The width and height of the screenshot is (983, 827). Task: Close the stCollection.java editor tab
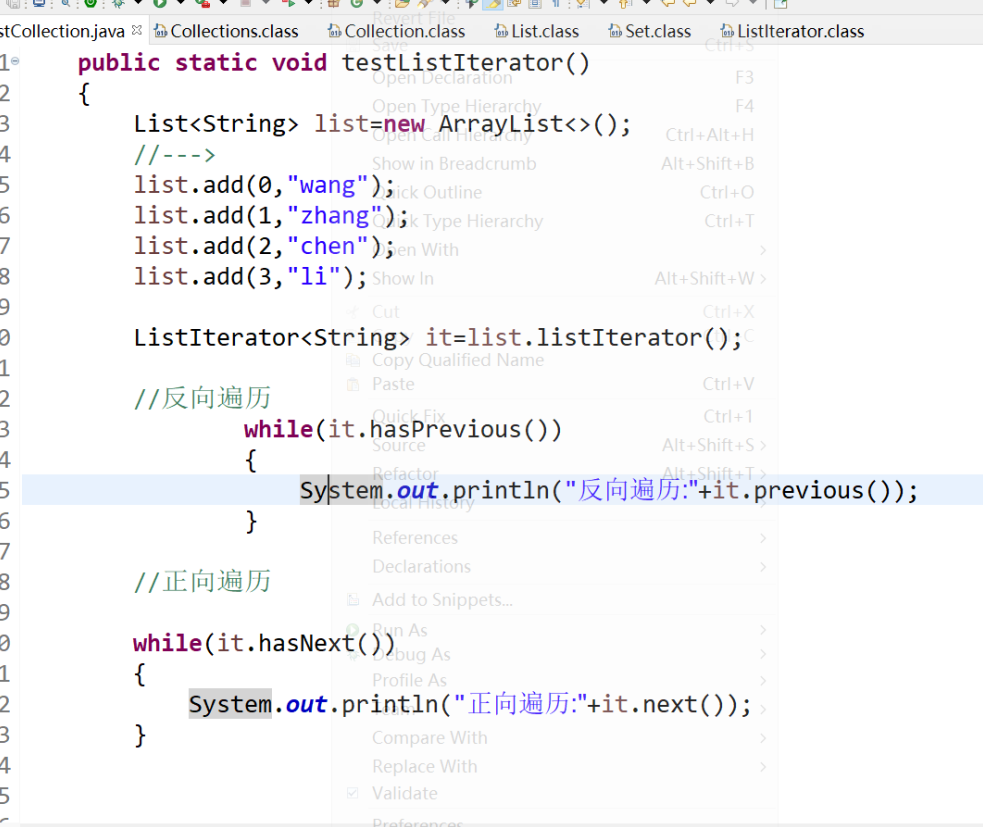click(x=137, y=30)
